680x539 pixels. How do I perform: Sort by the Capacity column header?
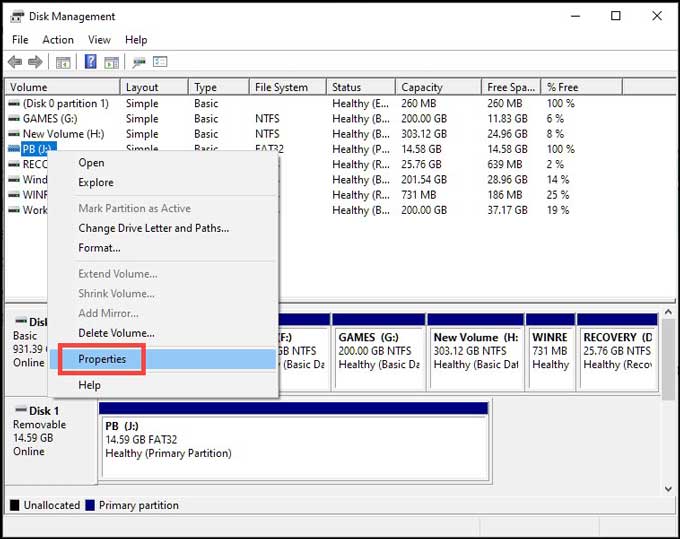[438, 87]
